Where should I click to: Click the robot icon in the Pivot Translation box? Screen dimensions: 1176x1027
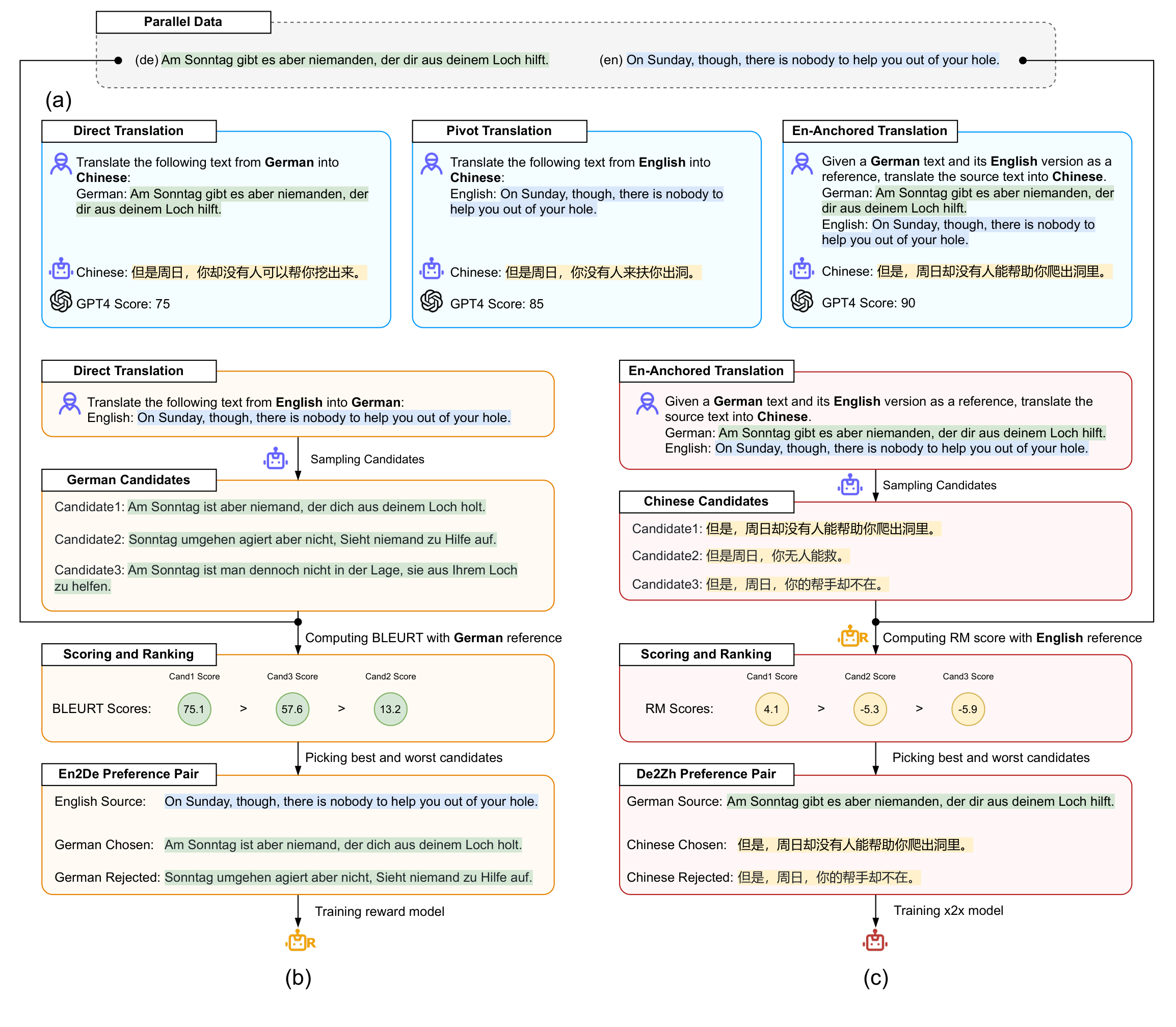pyautogui.click(x=432, y=268)
